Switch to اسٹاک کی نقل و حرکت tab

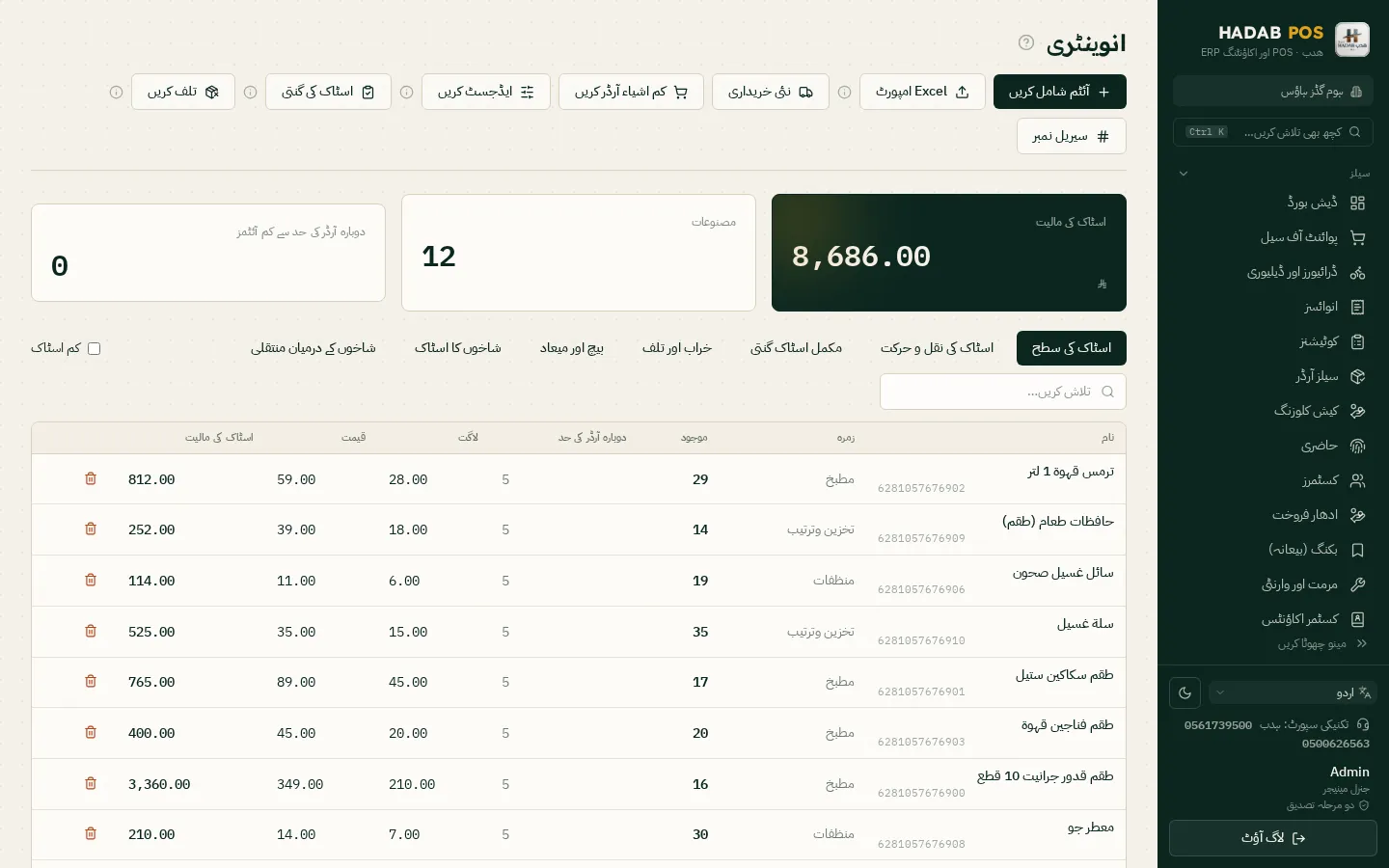(937, 348)
